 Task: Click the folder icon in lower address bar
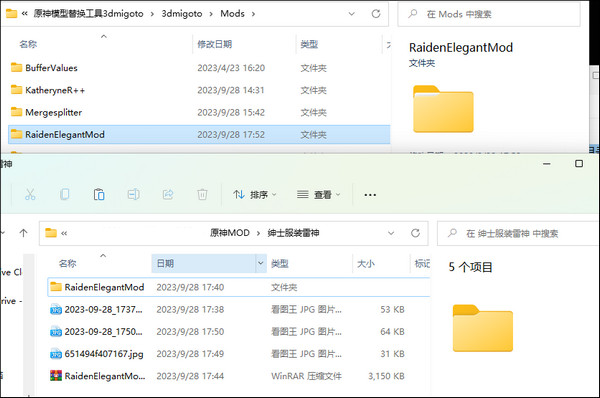click(x=51, y=233)
